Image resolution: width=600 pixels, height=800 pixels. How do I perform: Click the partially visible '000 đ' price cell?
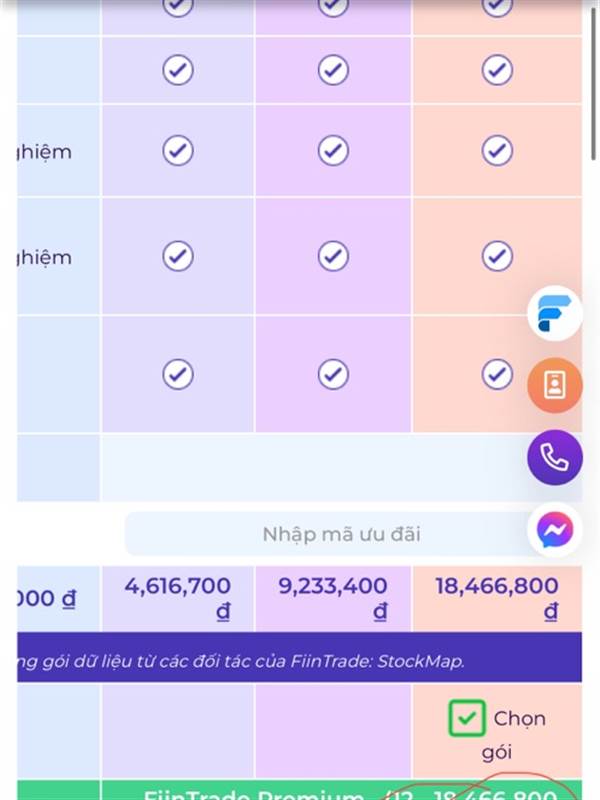pyautogui.click(x=59, y=598)
